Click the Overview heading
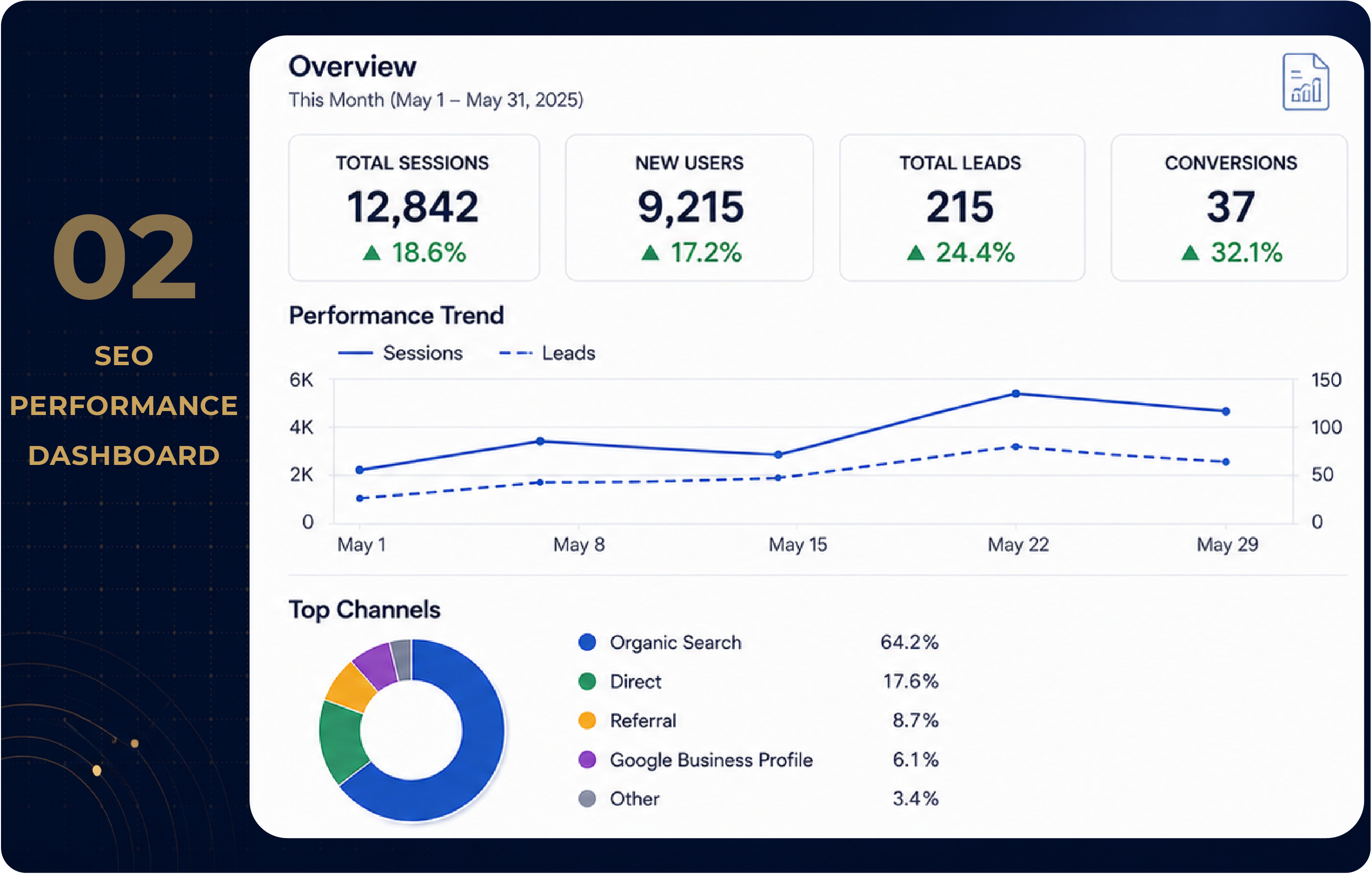The image size is (1372, 874). 353,67
